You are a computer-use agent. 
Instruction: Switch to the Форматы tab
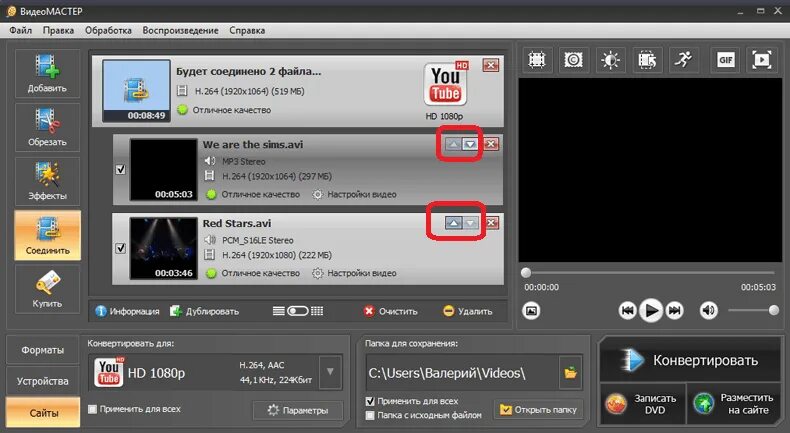[x=43, y=350]
